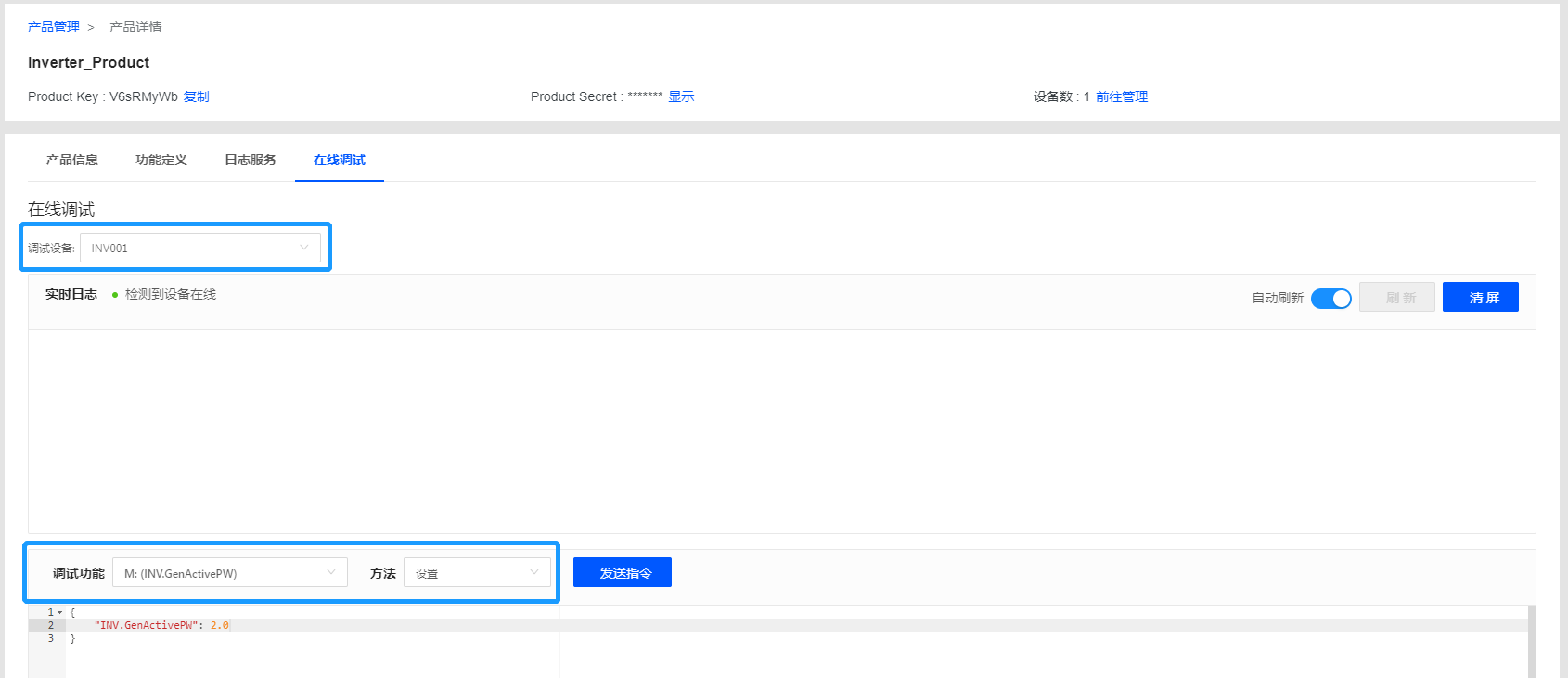Click the 在线调试 section heading
Screen dimensions: 1568x678
click(x=61, y=210)
